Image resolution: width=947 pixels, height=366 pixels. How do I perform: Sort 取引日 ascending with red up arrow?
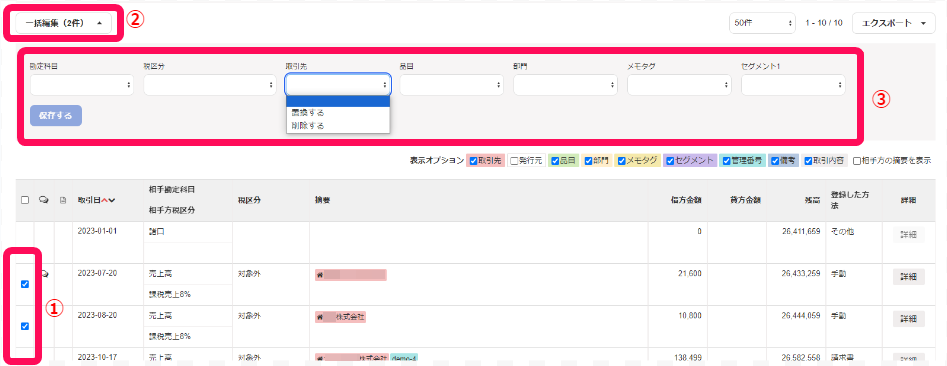[x=104, y=200]
